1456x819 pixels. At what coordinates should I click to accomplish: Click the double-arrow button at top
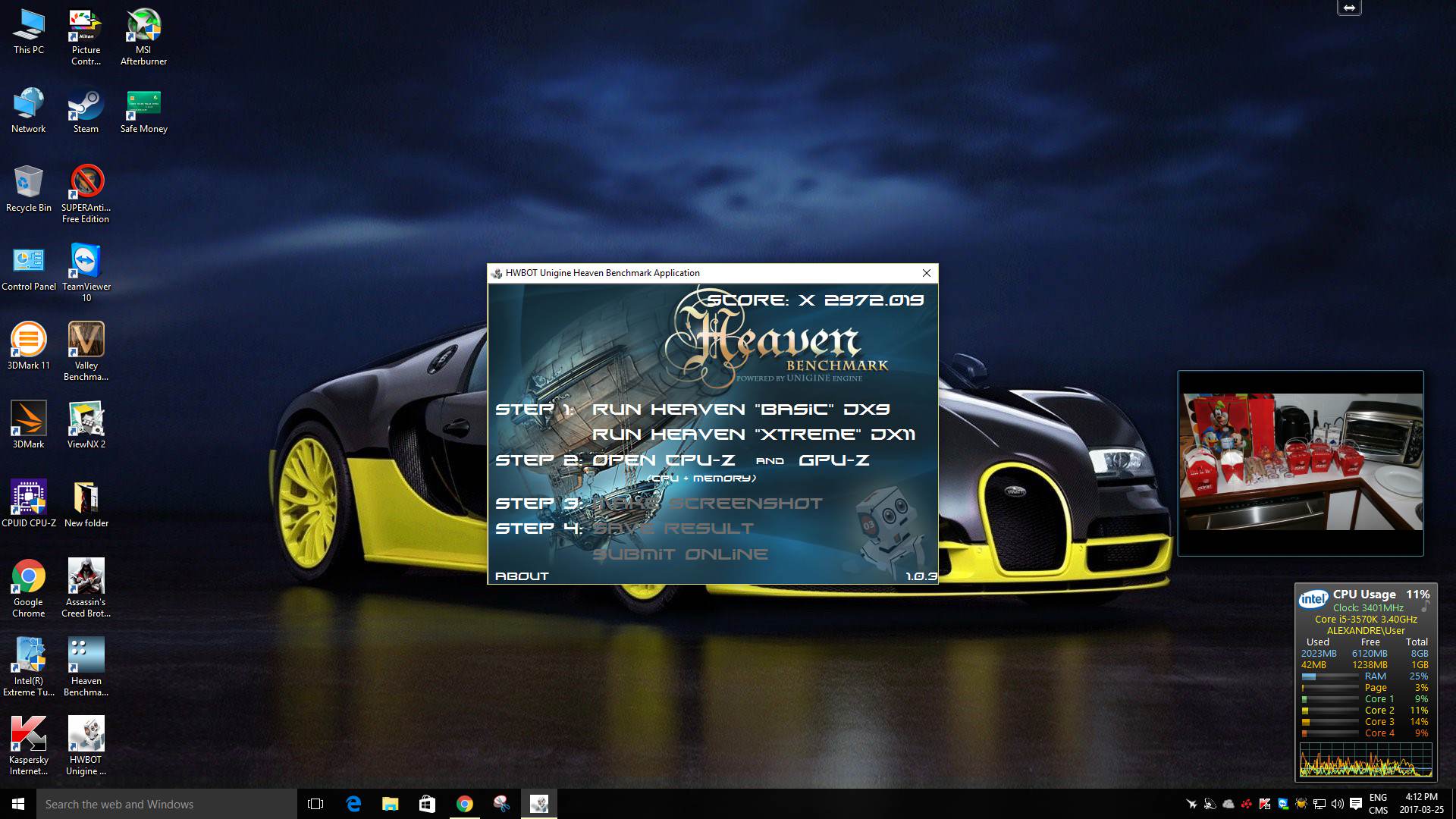pyautogui.click(x=1349, y=8)
